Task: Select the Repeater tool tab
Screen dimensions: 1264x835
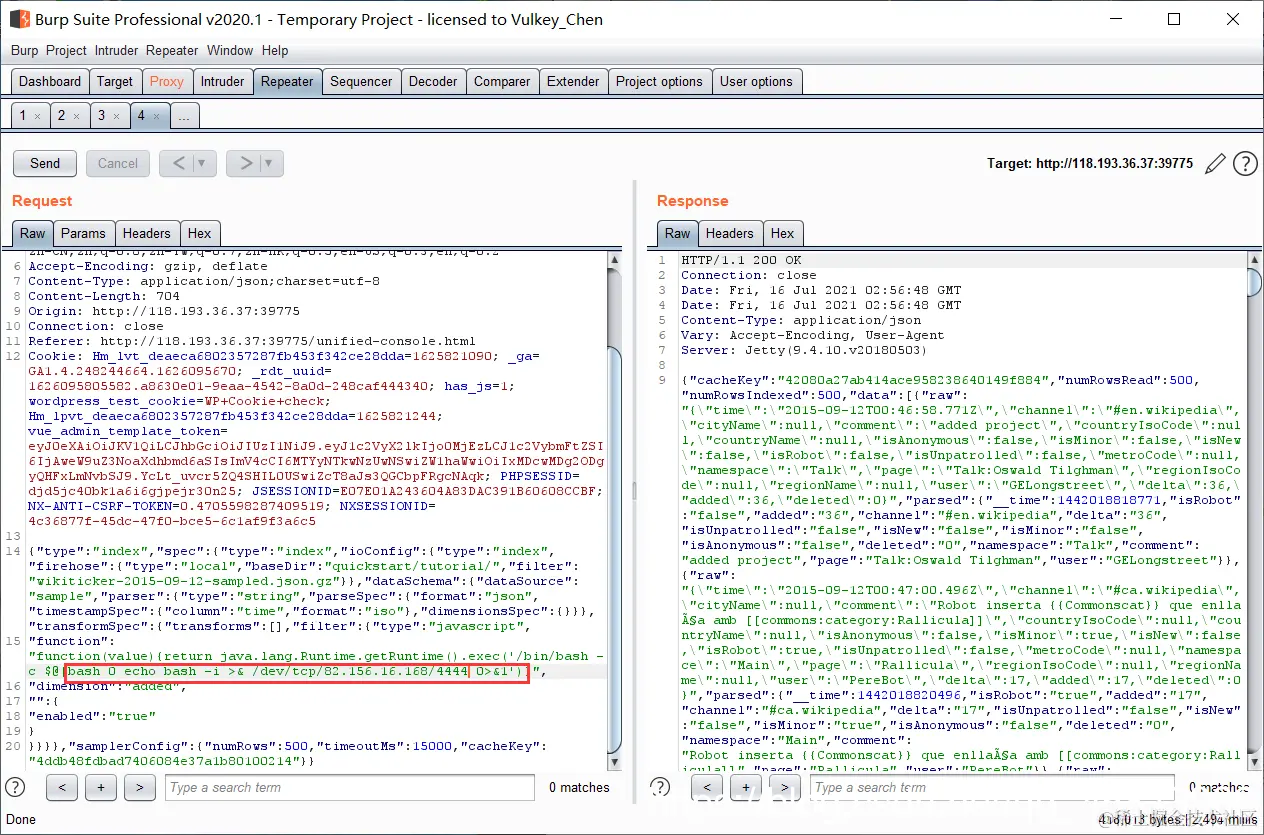Action: (x=287, y=82)
